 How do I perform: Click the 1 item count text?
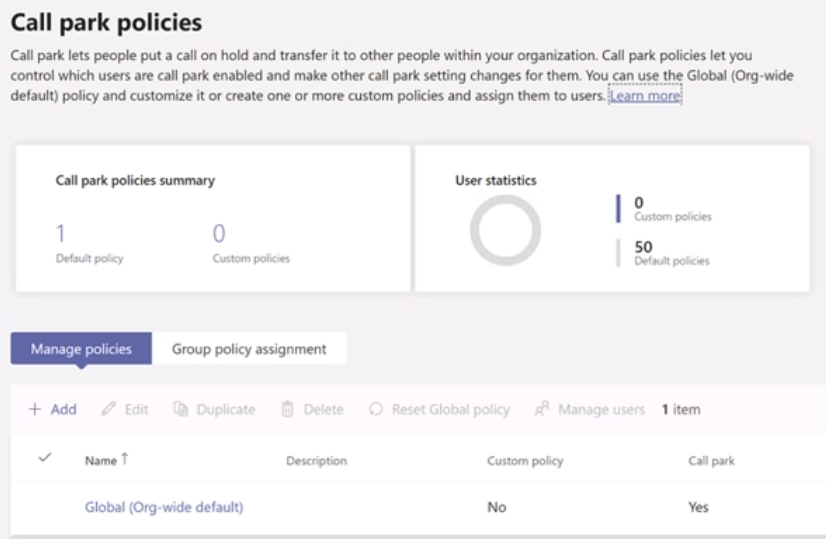coord(681,409)
